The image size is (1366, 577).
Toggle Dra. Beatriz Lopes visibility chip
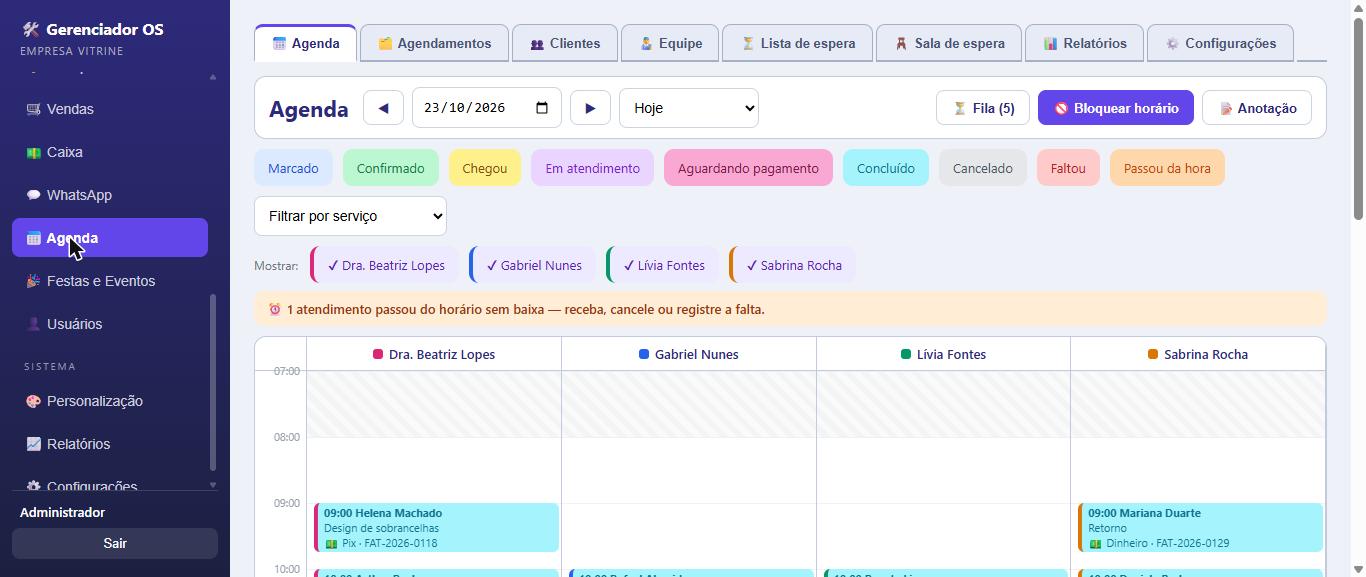tap(385, 265)
